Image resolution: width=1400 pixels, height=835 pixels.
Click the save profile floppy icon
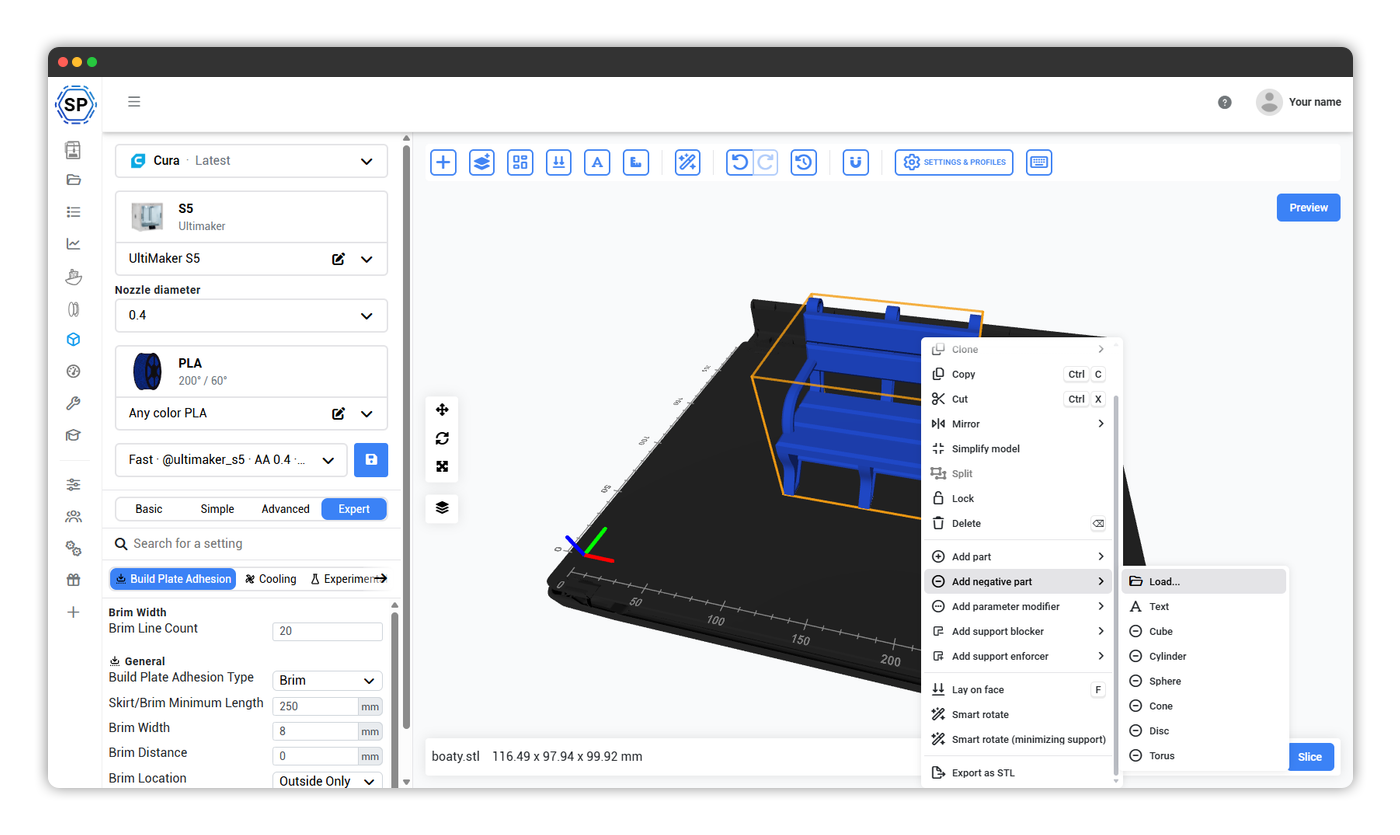tap(371, 460)
